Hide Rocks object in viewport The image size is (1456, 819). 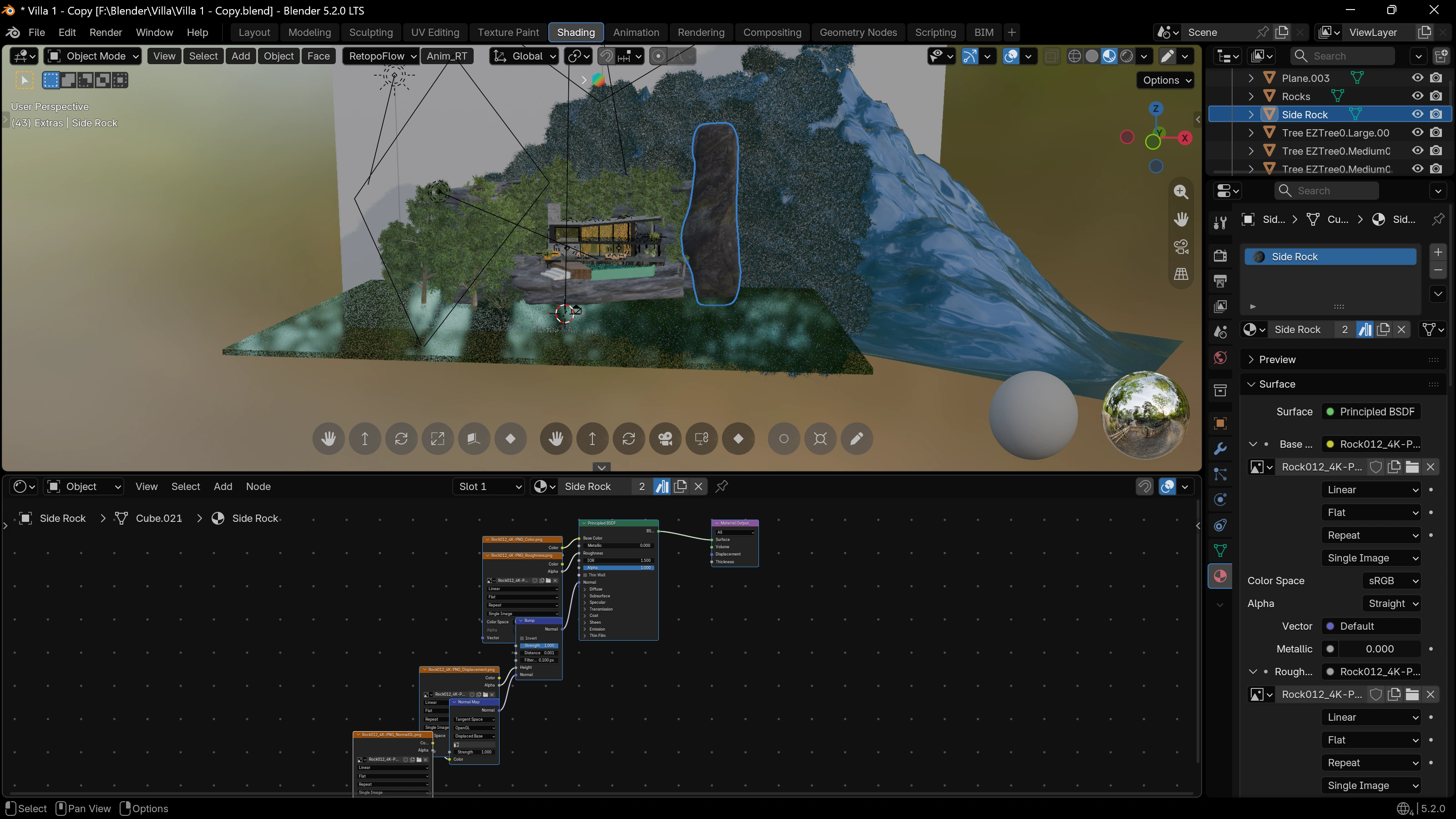1417,96
